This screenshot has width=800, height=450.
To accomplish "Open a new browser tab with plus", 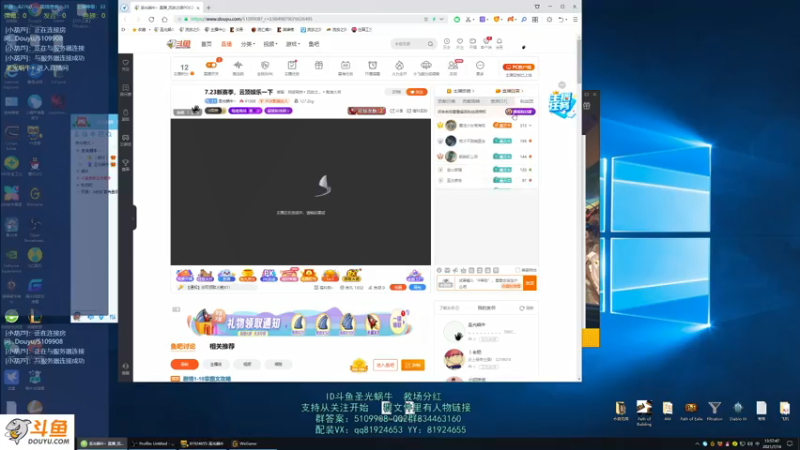I will [x=208, y=8].
